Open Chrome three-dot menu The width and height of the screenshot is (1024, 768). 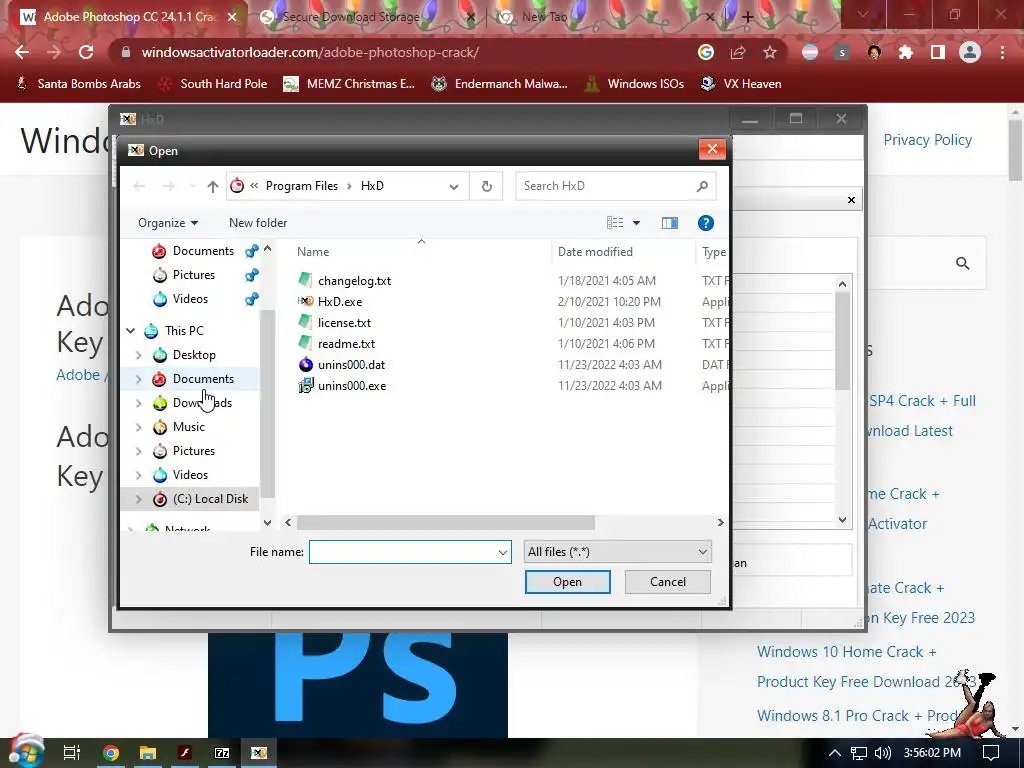[1002, 52]
